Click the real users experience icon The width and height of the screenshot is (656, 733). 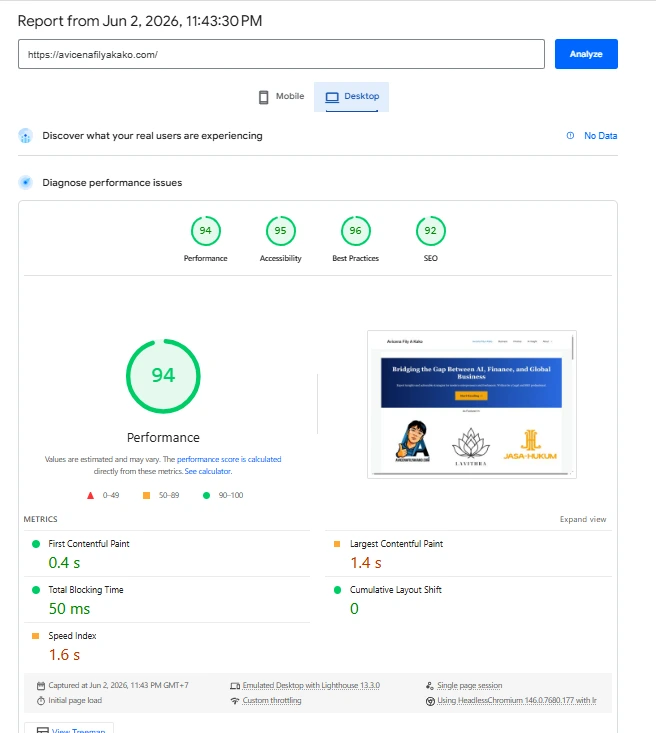25,136
